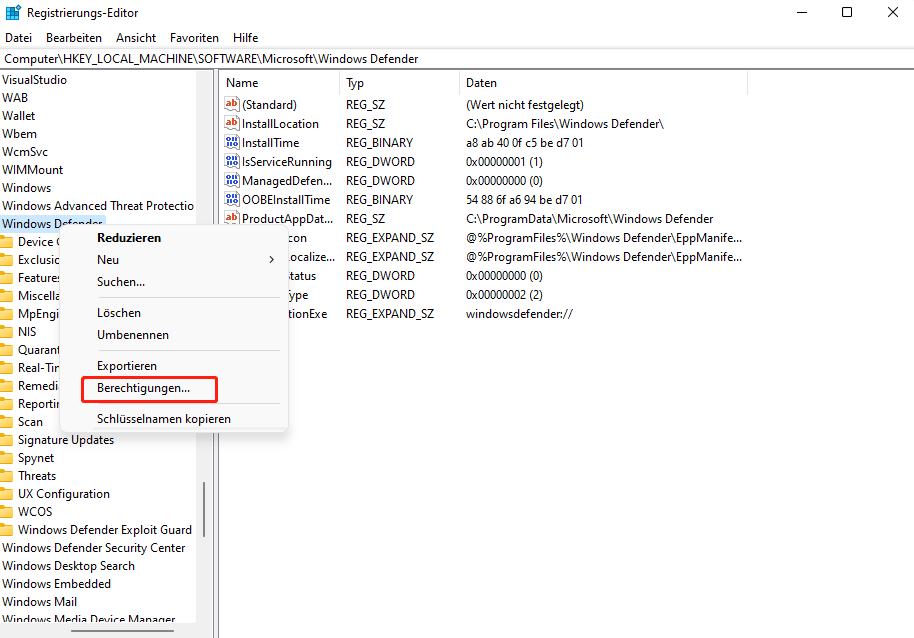The height and width of the screenshot is (638, 914).
Task: Click the tree pane horizontal scrollbar
Action: pos(122,630)
